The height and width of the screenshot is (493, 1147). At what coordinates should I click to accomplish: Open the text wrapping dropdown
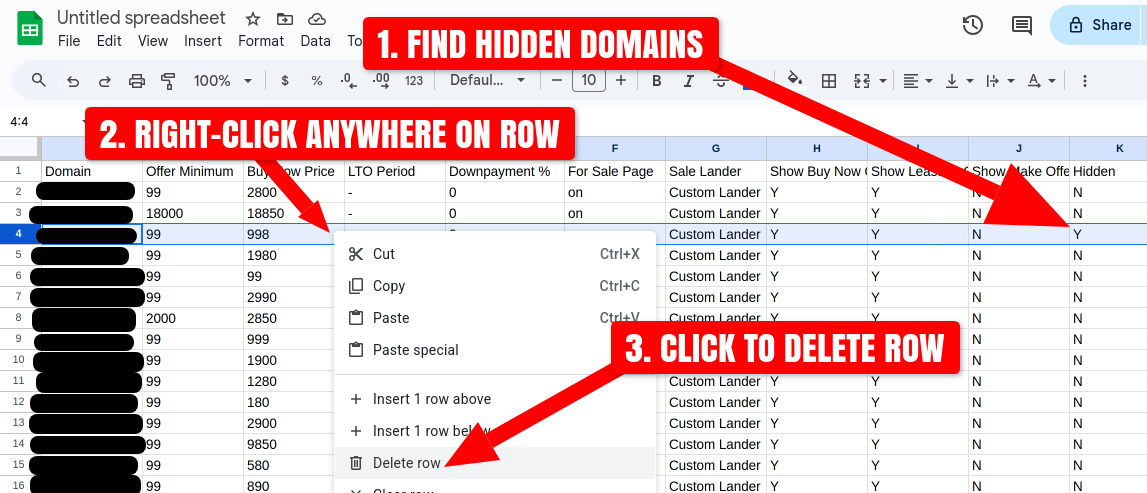(x=1000, y=80)
